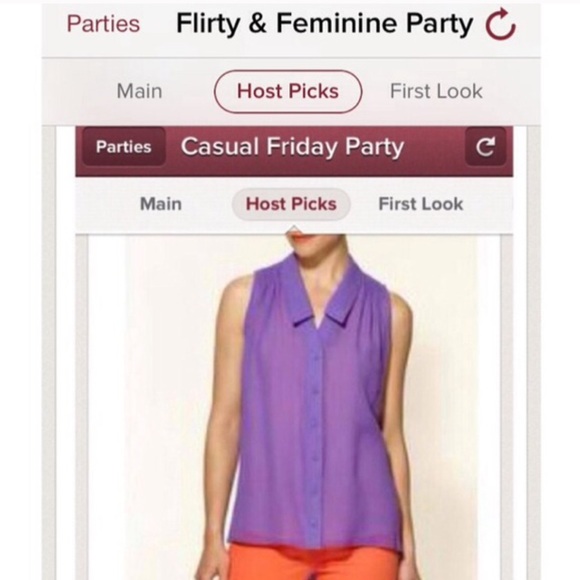Tap the orange pants in the listing photo
Image resolution: width=580 pixels, height=580 pixels.
[314, 562]
